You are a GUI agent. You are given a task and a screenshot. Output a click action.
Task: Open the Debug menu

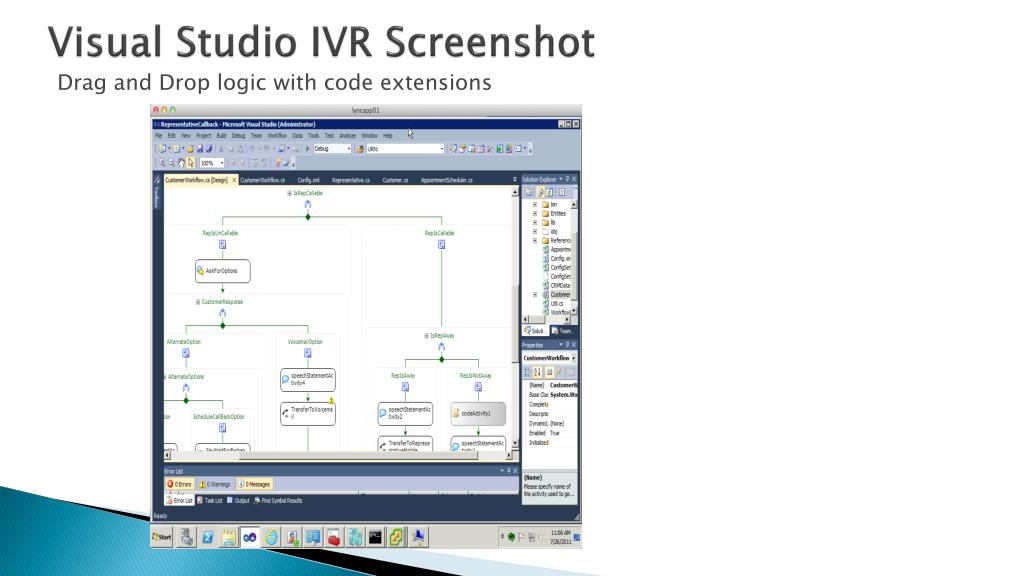238,136
